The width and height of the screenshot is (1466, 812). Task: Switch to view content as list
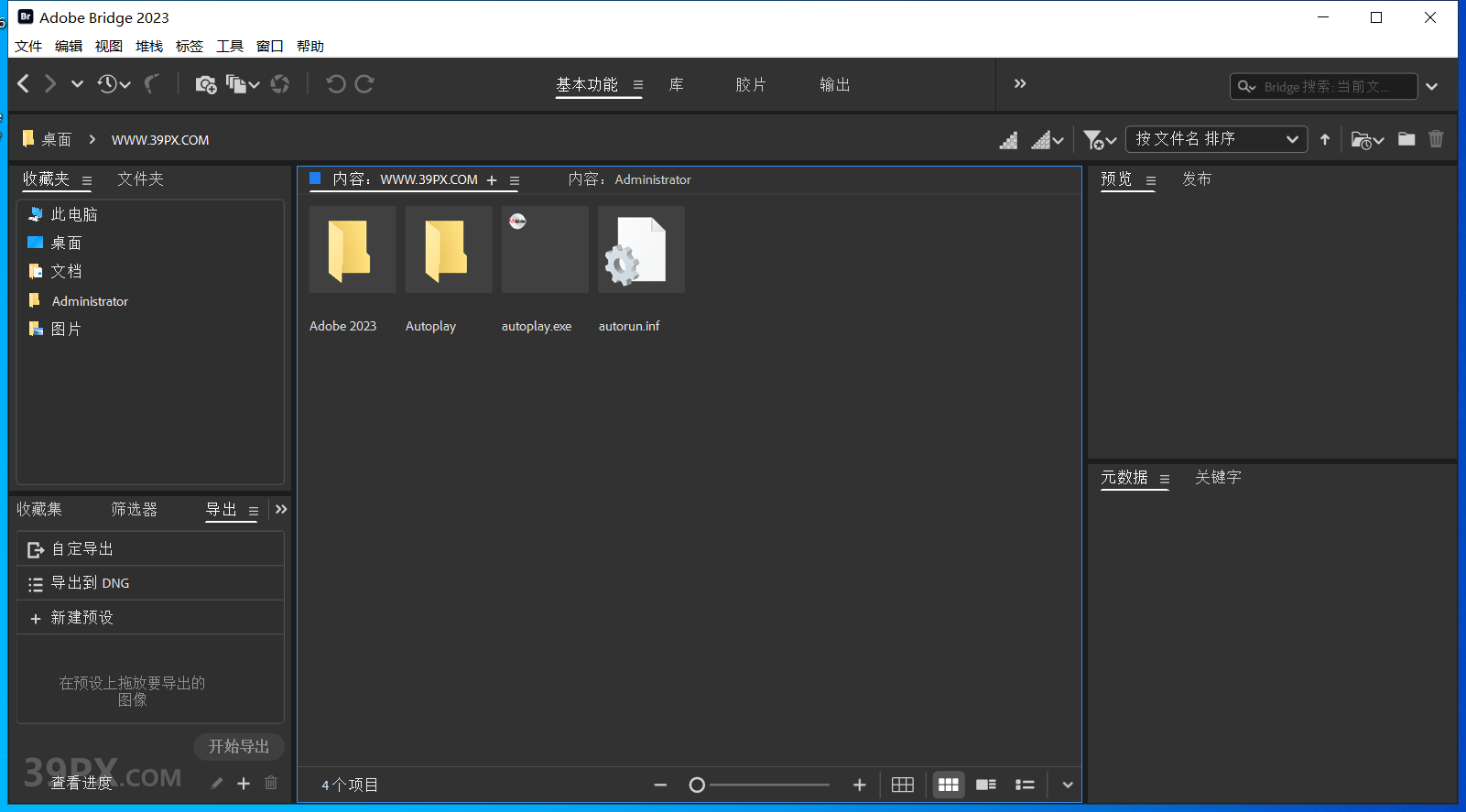[x=1025, y=785]
